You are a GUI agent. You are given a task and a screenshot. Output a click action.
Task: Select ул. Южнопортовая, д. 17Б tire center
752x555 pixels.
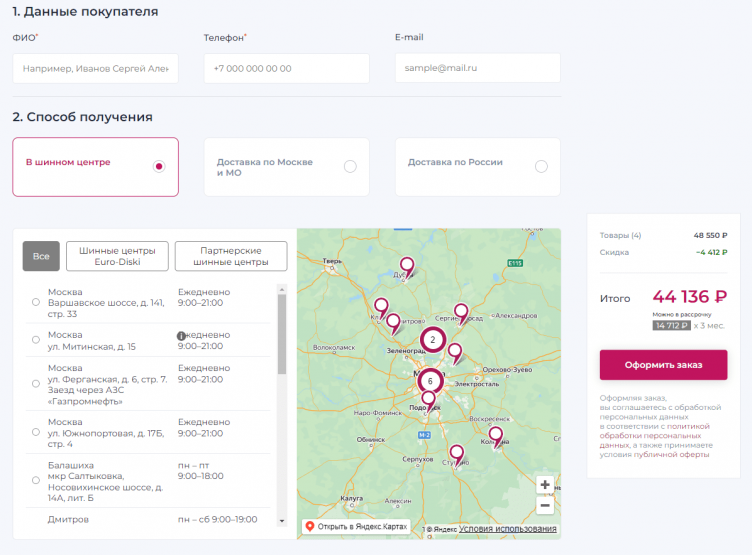coord(37,433)
